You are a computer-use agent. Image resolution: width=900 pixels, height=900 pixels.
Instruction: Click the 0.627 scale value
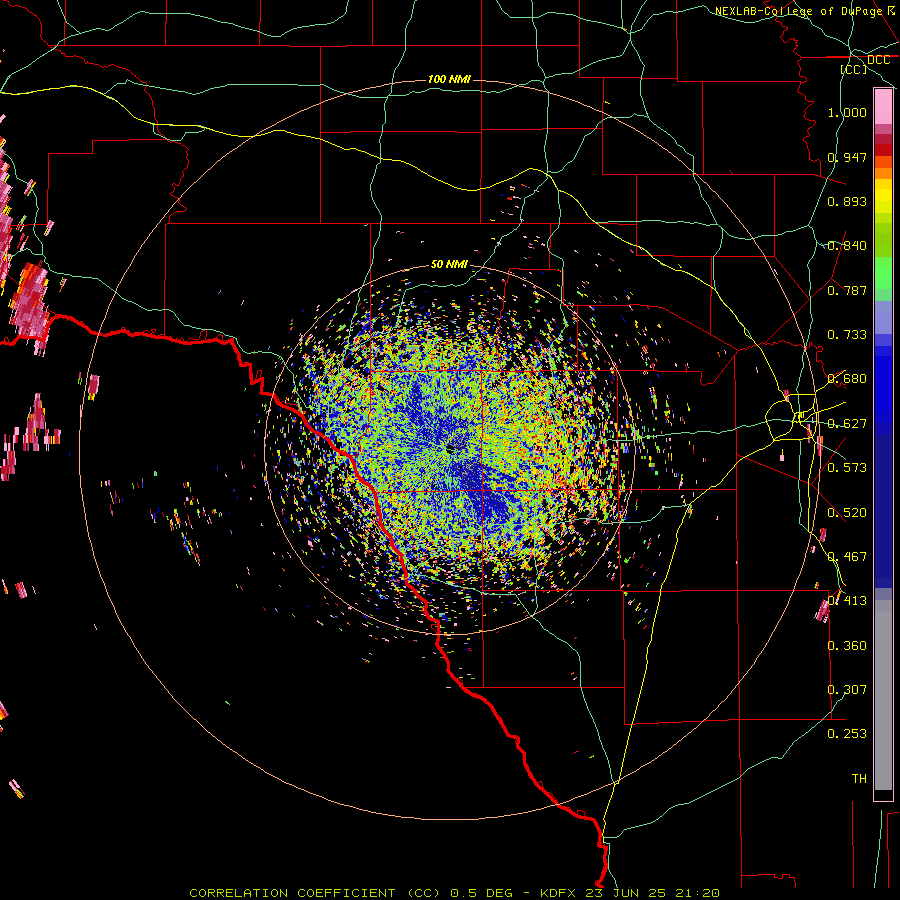[x=847, y=424]
